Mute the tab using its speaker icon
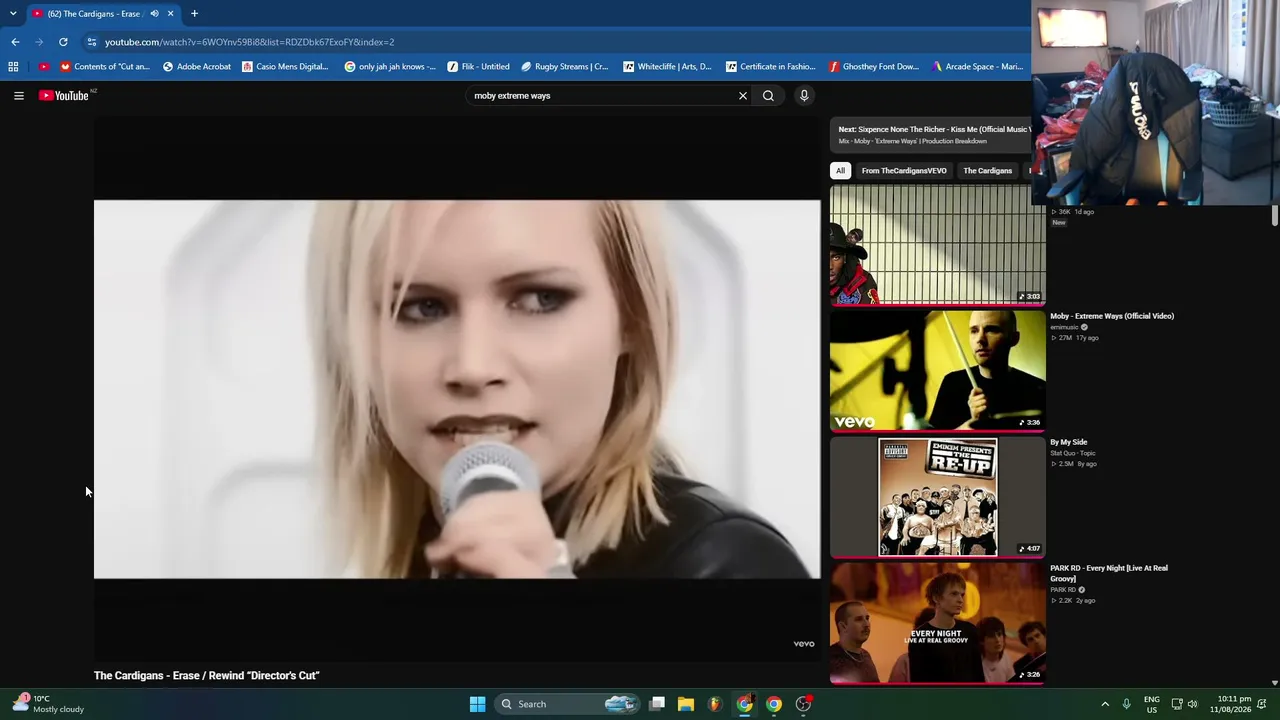 click(154, 14)
